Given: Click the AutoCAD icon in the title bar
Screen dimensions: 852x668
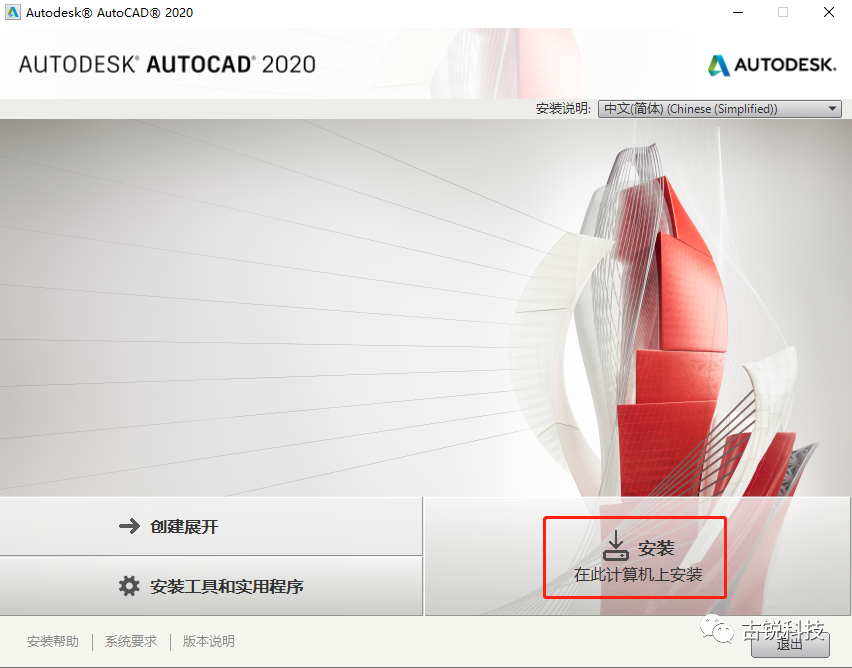Looking at the screenshot, I should coord(12,12).
